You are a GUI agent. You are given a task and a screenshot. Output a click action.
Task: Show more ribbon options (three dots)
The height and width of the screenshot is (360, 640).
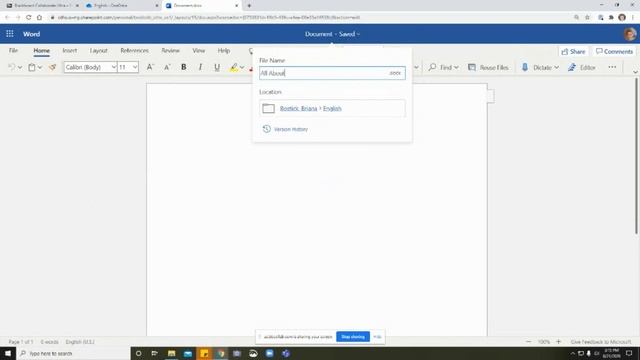pos(612,67)
